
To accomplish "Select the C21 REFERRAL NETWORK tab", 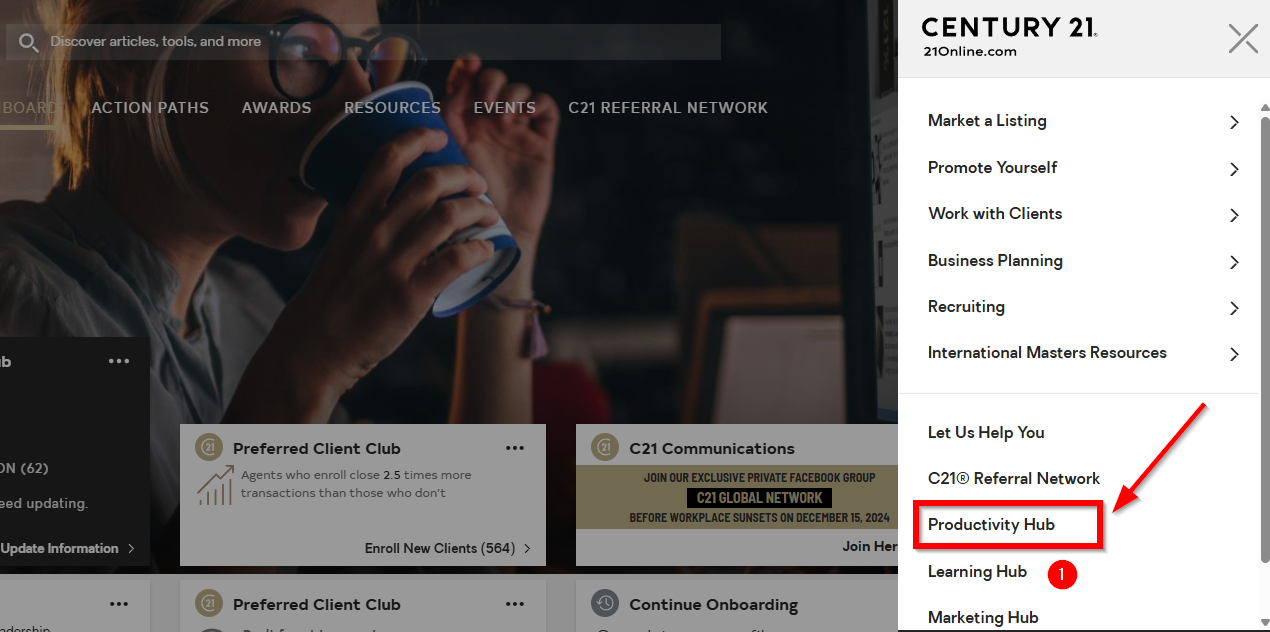I will 668,108.
